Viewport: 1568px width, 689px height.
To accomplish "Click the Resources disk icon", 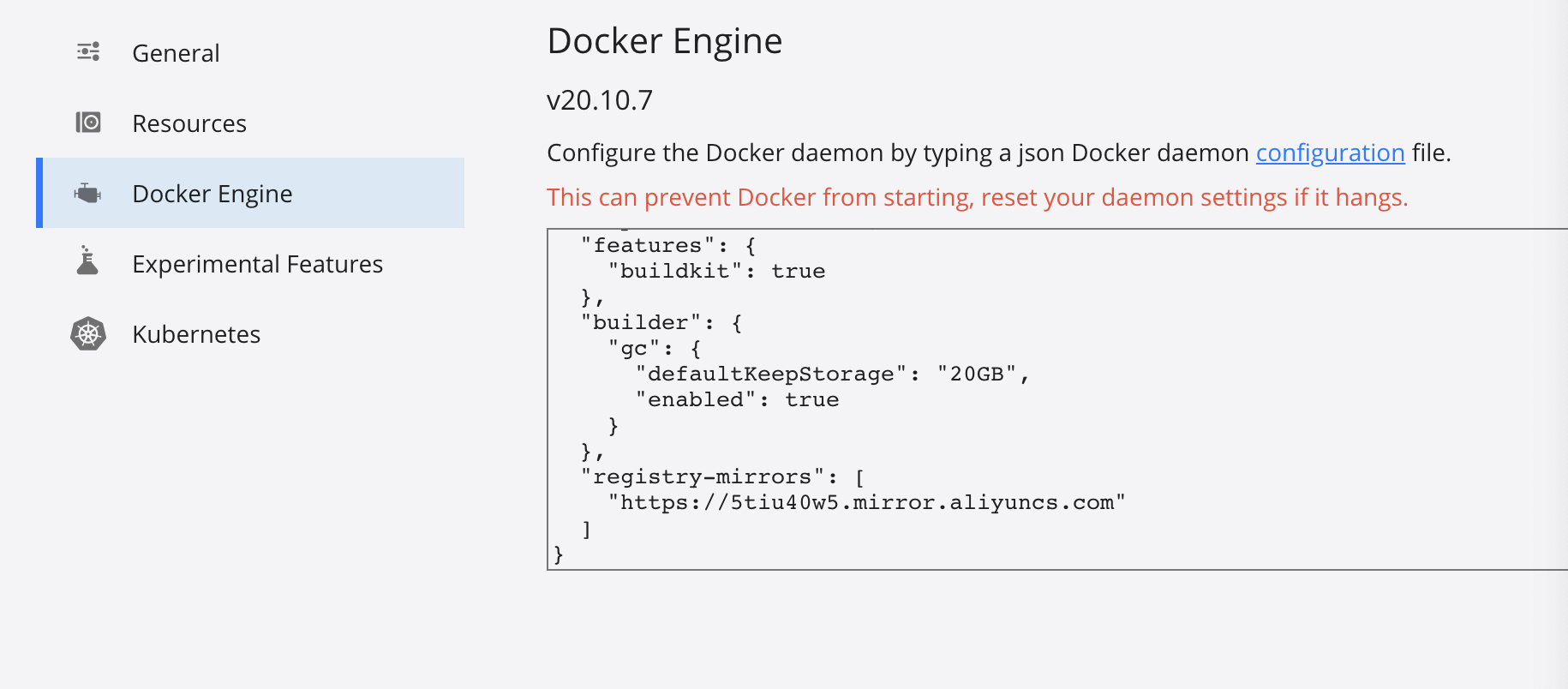I will click(x=88, y=123).
